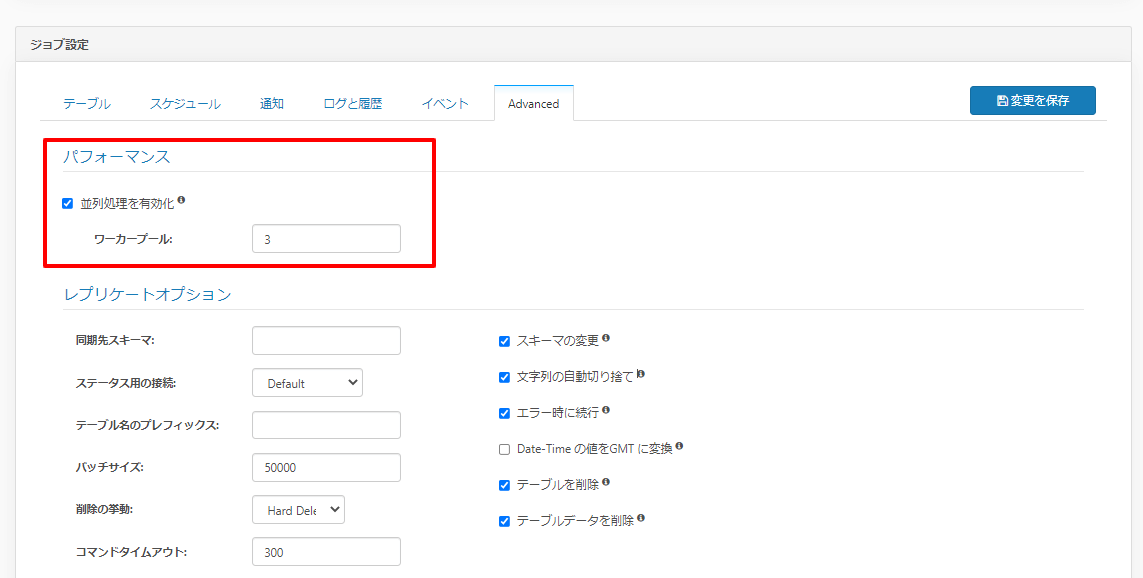This screenshot has height=578, width=1143.
Task: Toggle the 並列処理を有効化 checkbox
Action: [x=68, y=204]
